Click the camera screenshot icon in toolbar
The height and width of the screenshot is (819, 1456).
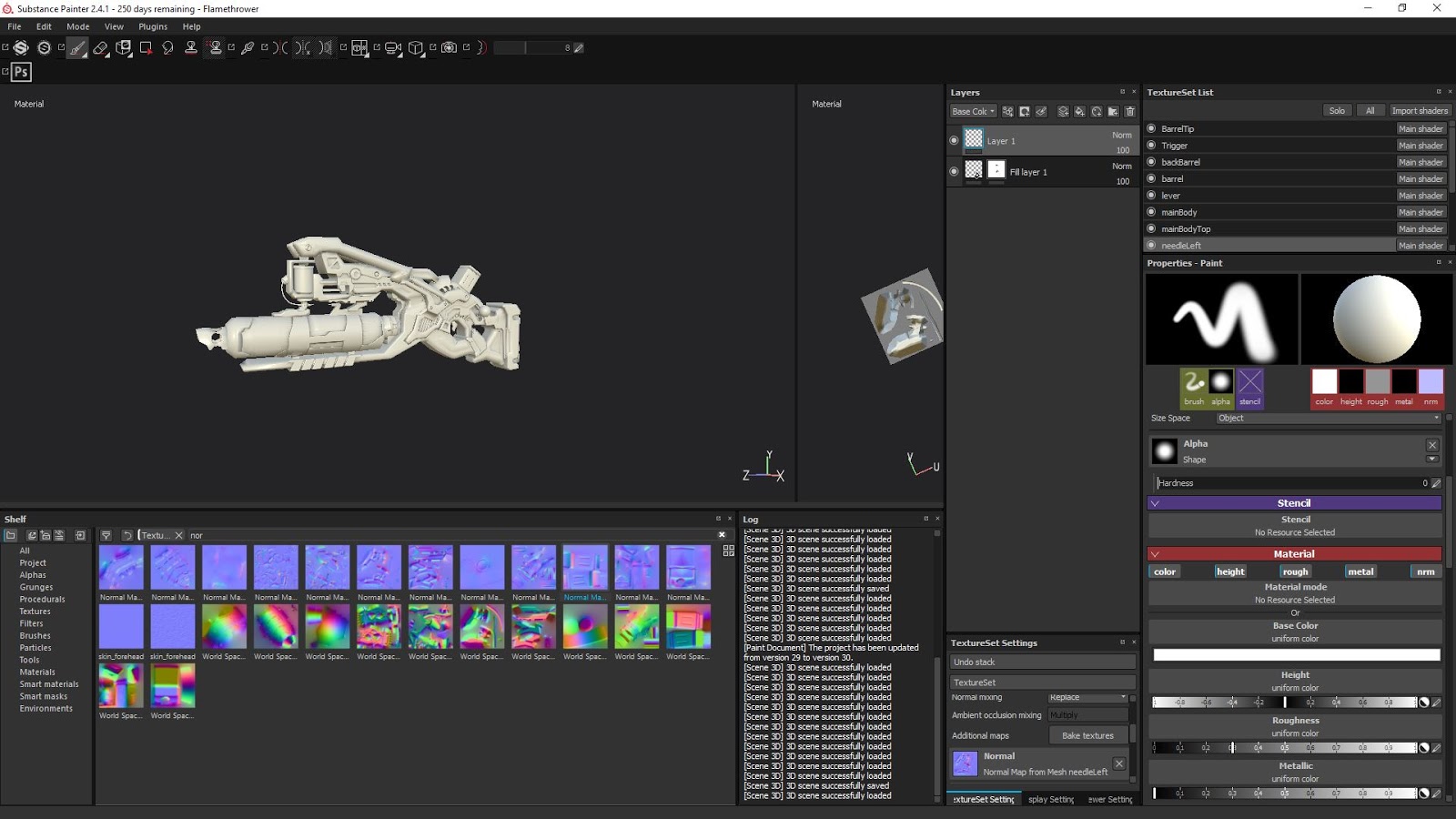(x=449, y=48)
